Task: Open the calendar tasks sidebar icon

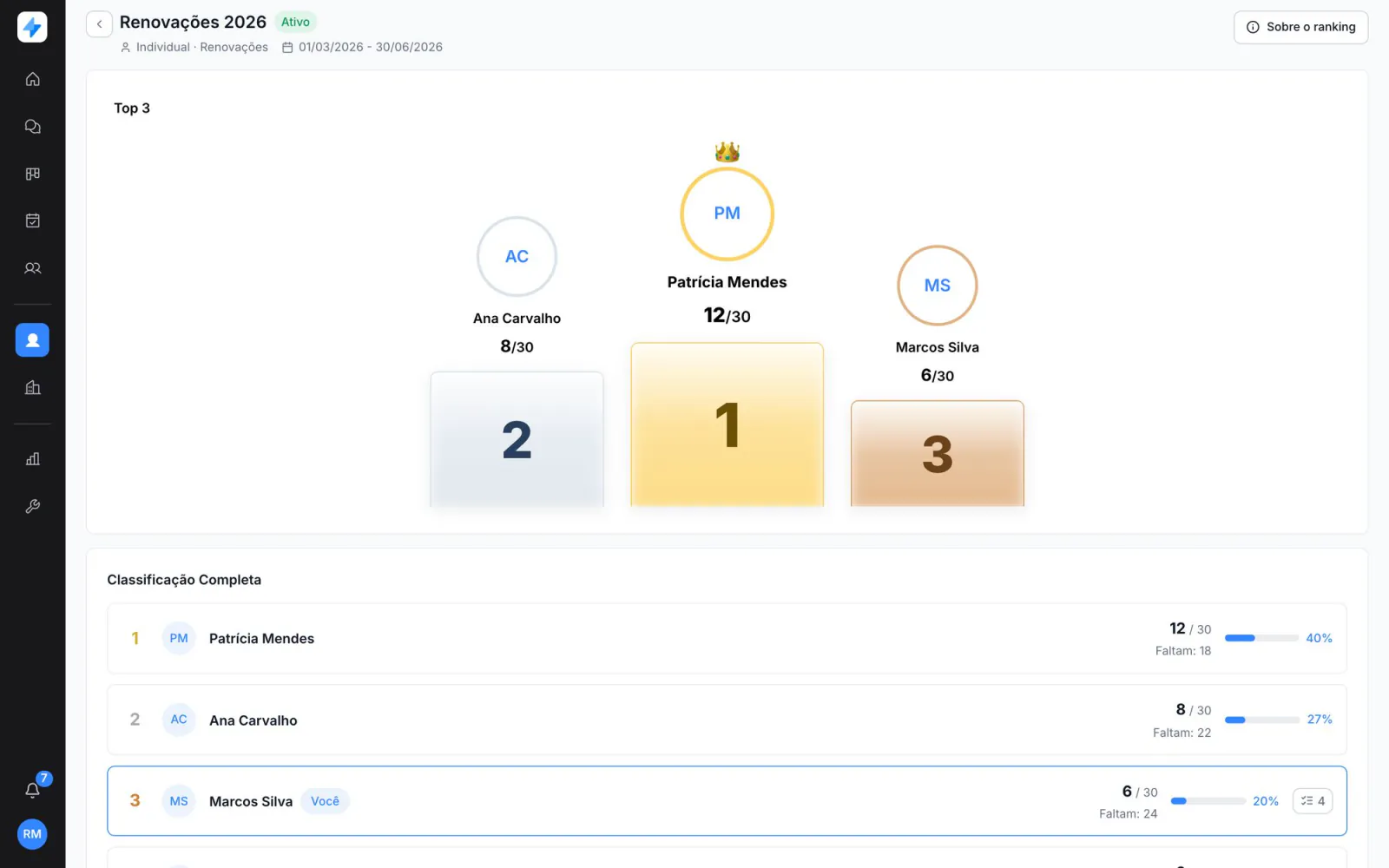Action: 32,220
